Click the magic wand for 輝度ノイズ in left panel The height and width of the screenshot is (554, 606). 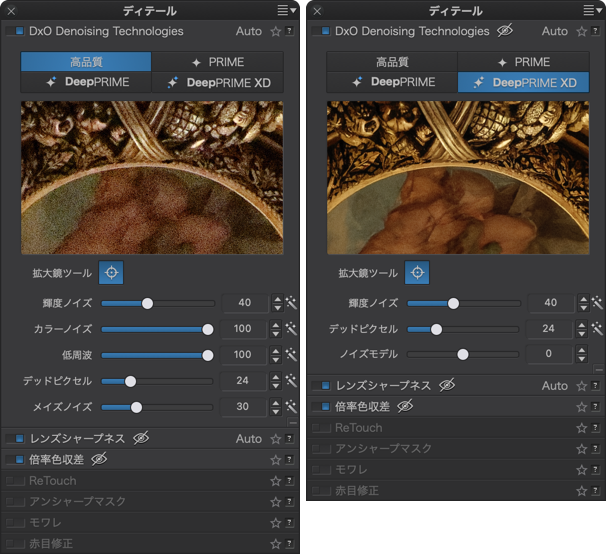[291, 303]
